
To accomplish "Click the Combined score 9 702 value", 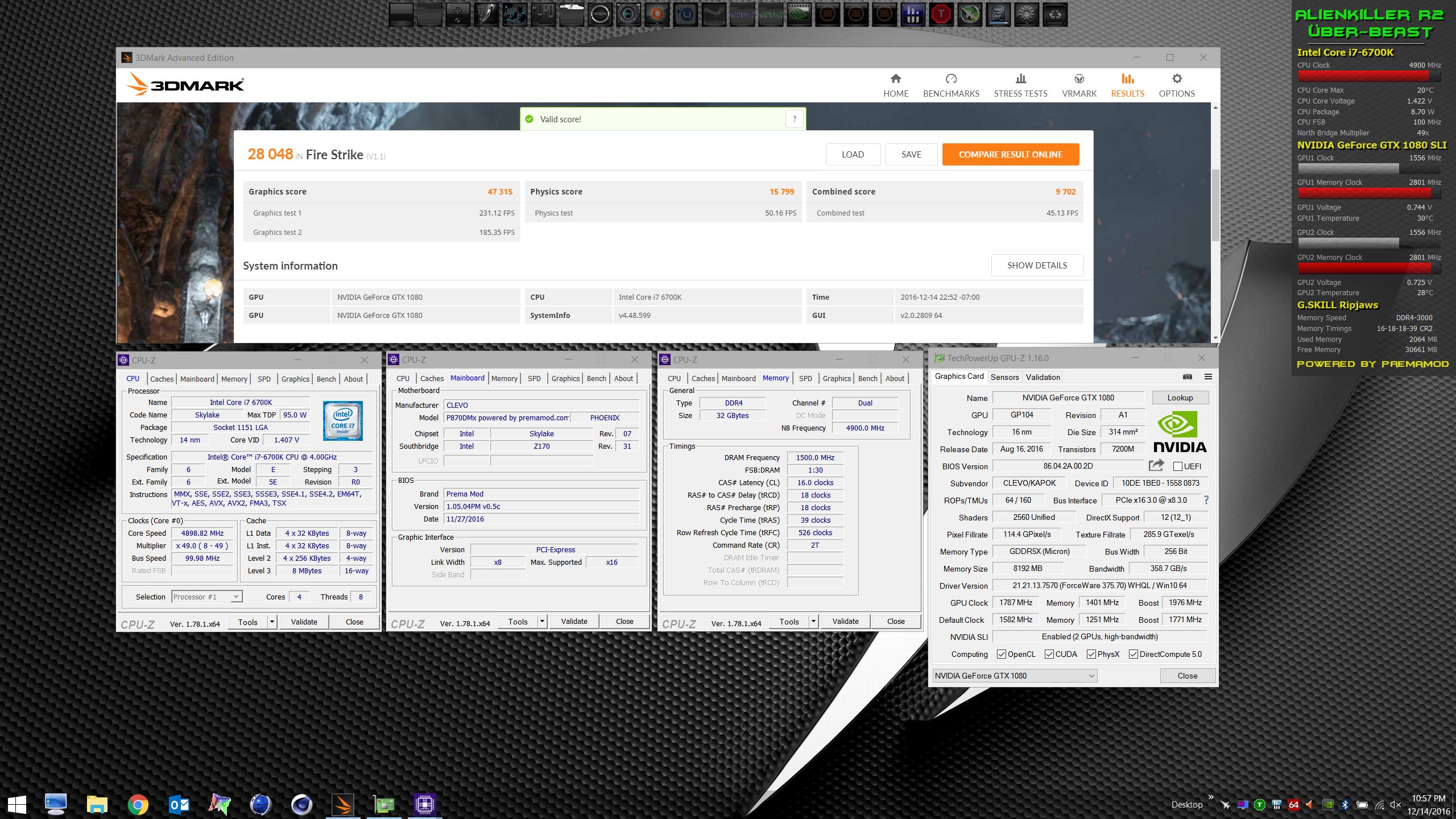I will coord(1065,192).
